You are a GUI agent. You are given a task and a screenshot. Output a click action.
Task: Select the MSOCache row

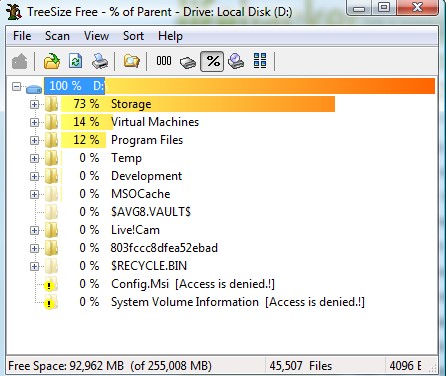[116, 194]
